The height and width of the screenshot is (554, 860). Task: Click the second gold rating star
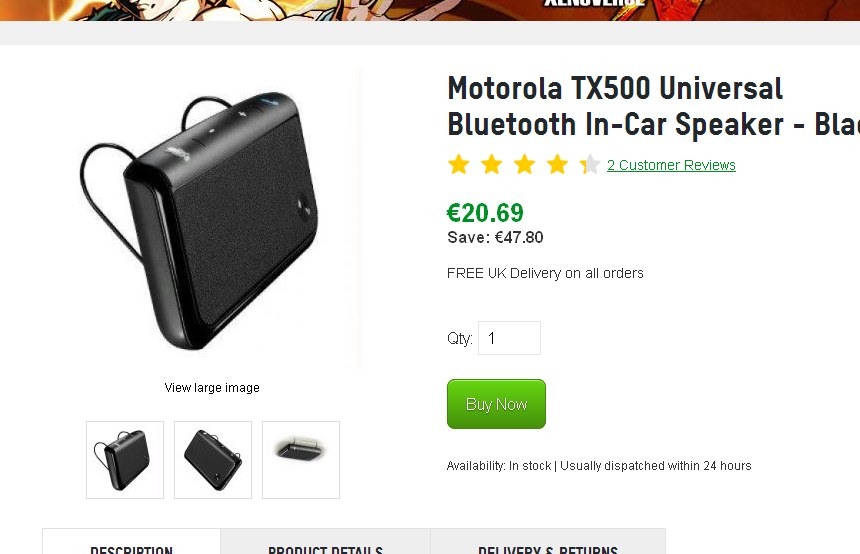click(x=492, y=165)
